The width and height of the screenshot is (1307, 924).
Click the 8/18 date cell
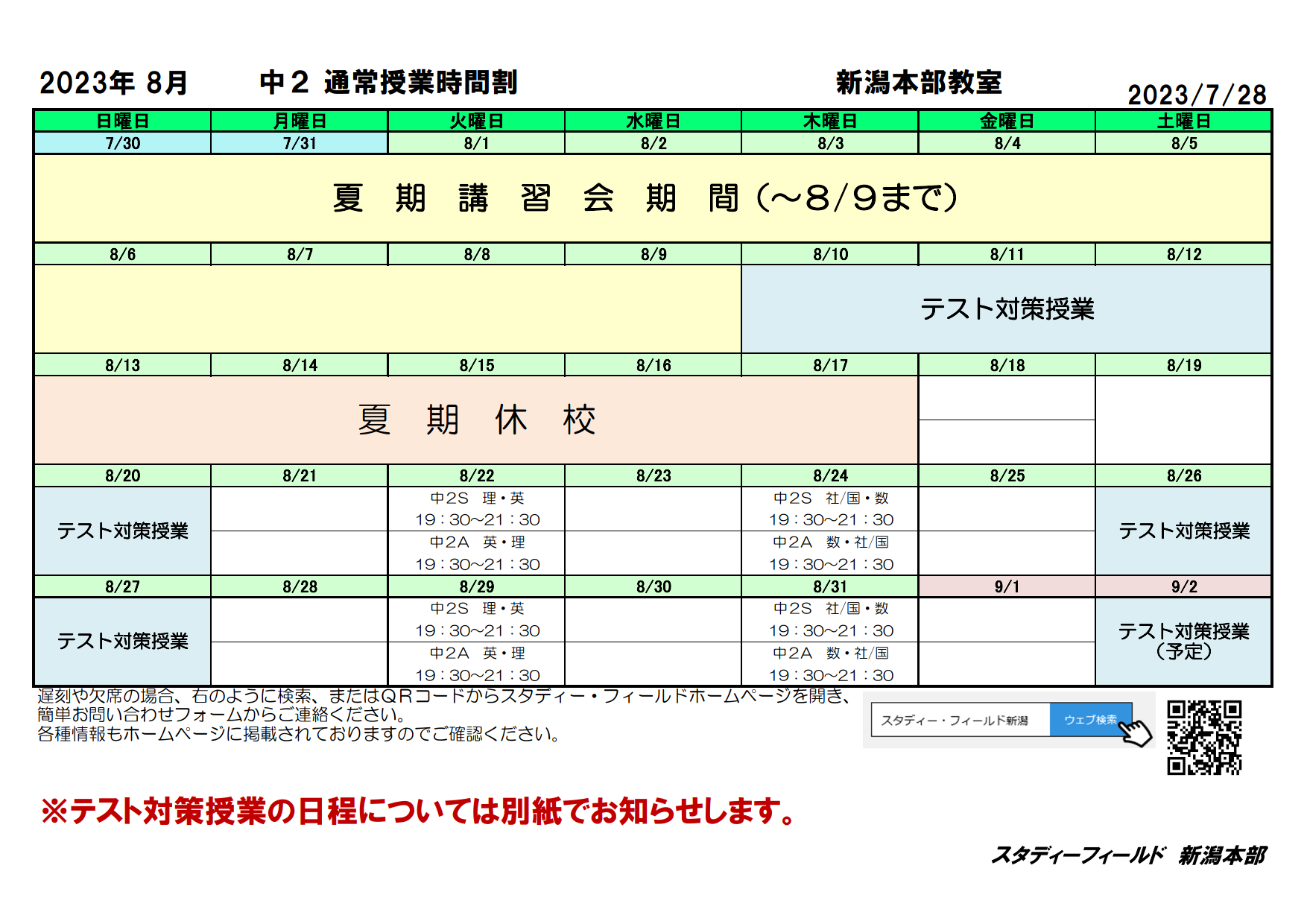coord(1007,365)
